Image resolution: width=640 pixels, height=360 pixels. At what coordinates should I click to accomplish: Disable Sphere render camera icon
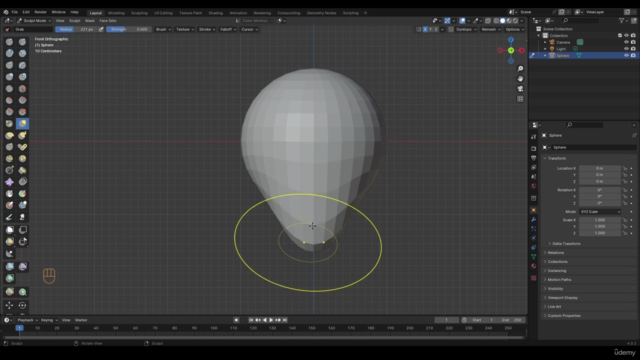[x=633, y=56]
